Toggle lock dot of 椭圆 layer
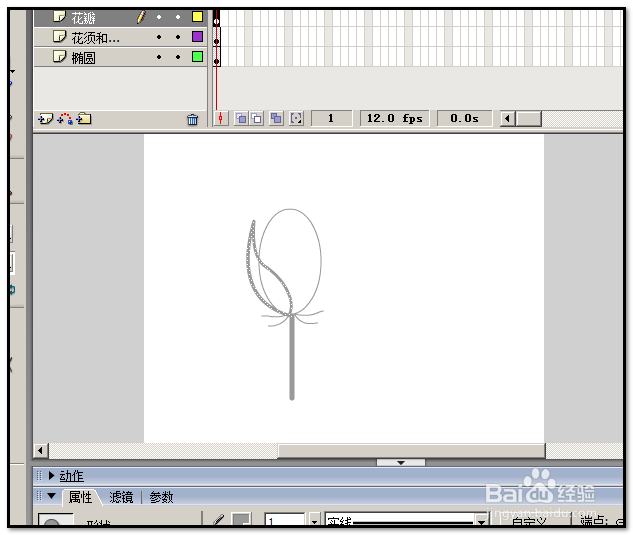Screen dimensions: 633x535 click(178, 57)
